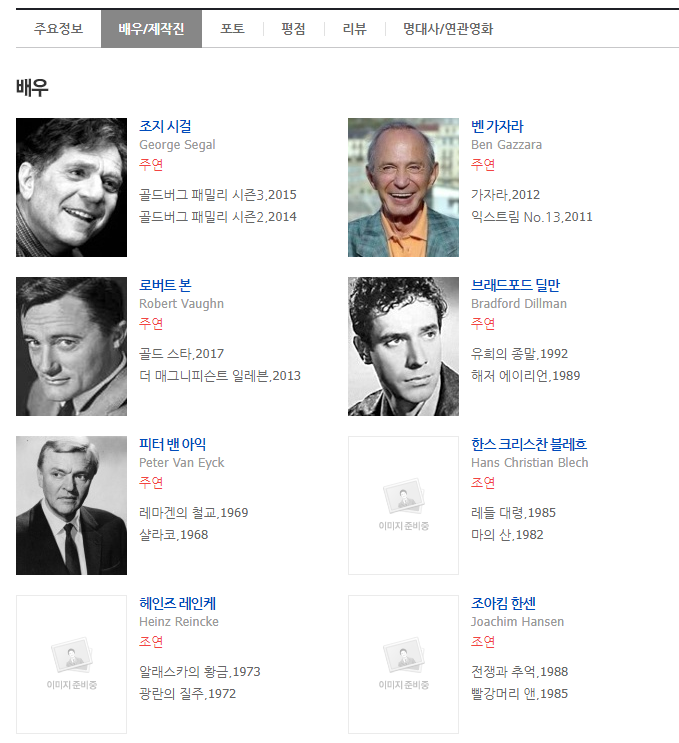Open actor name link 벤 가자라
The width and height of the screenshot is (679, 743).
497,126
